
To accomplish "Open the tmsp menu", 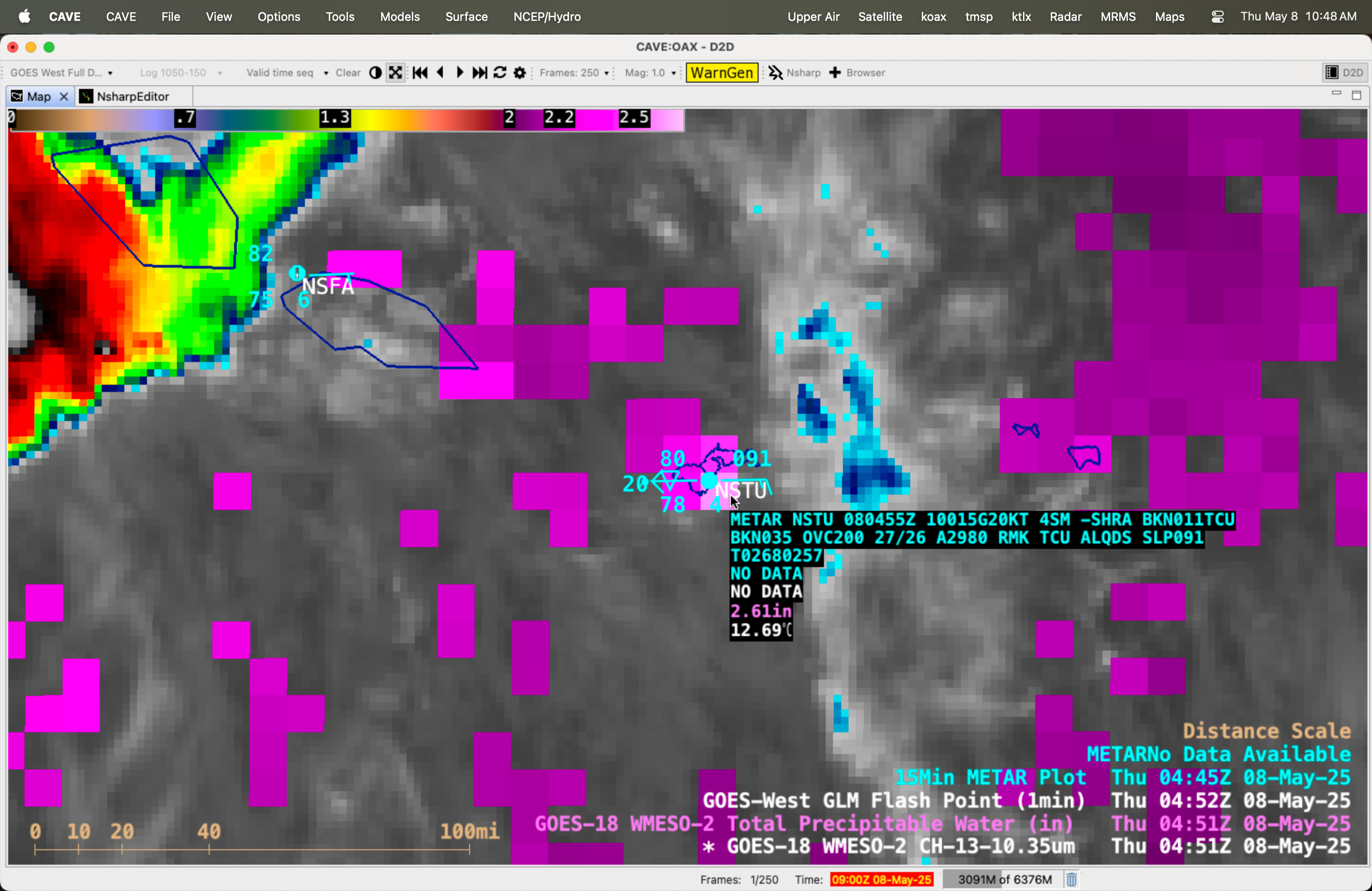I will (x=979, y=17).
